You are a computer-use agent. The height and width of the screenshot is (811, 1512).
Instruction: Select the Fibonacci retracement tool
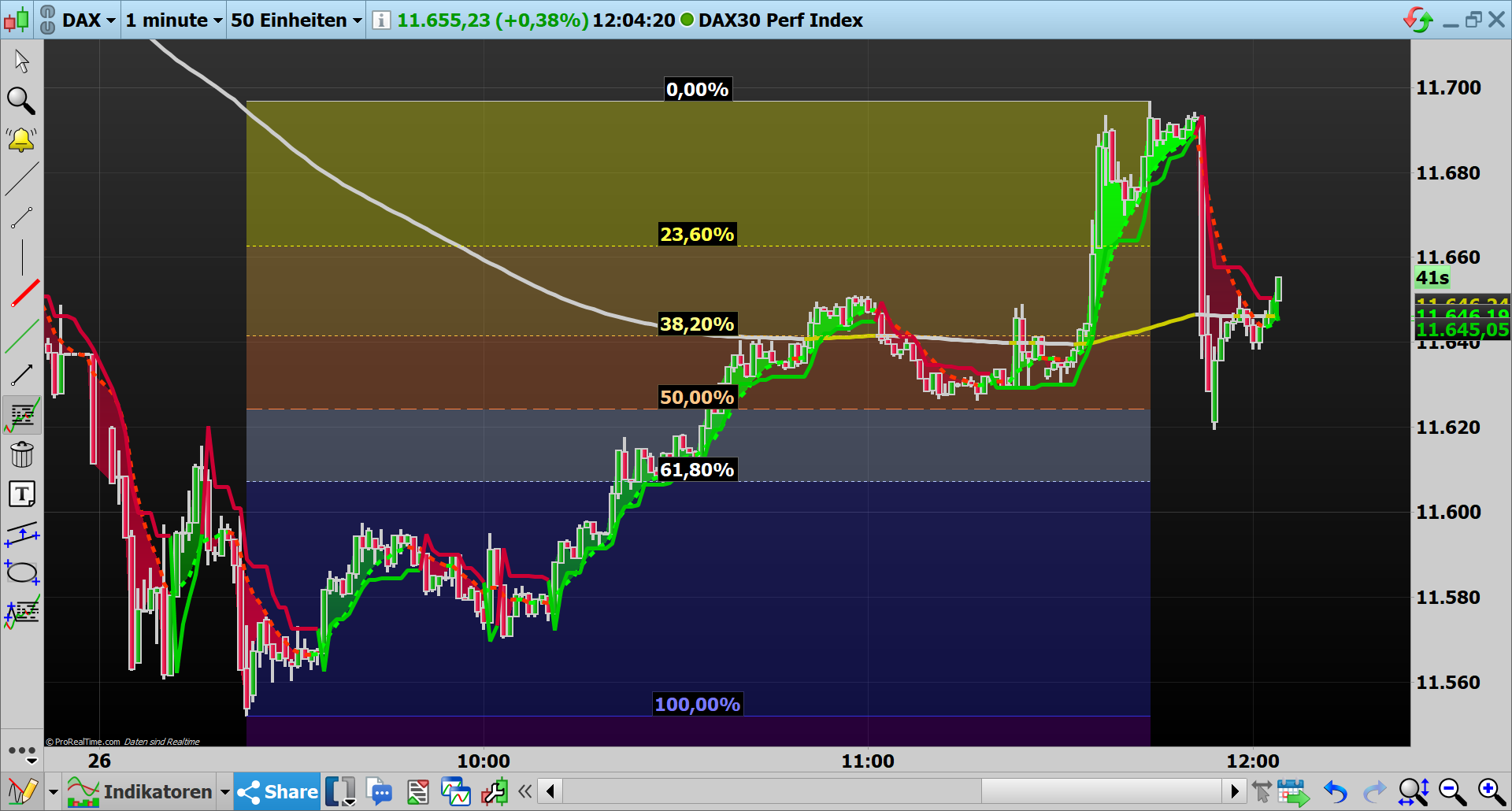tap(22, 415)
